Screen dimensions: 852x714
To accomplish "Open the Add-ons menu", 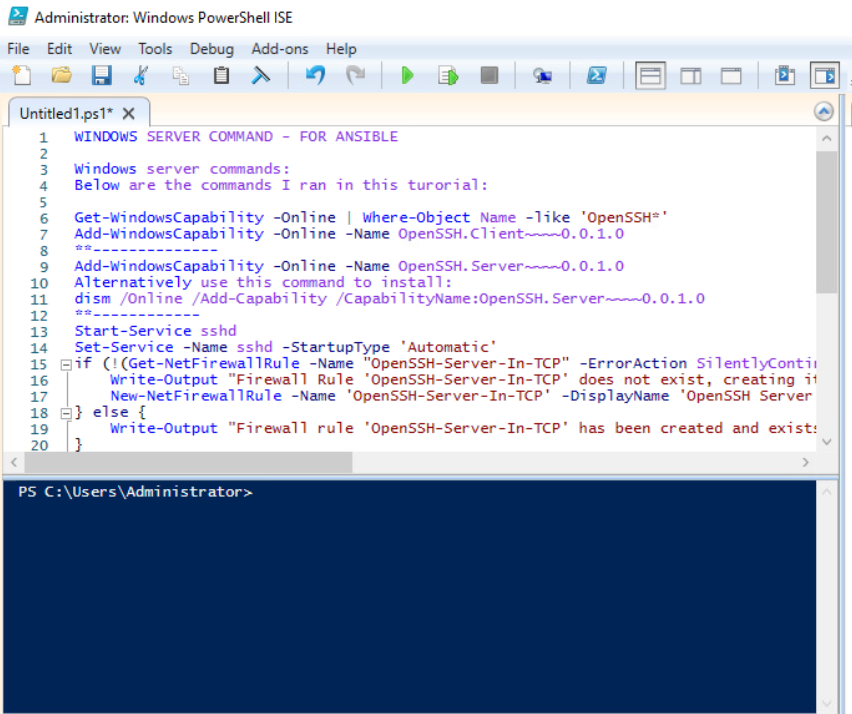I will [279, 49].
